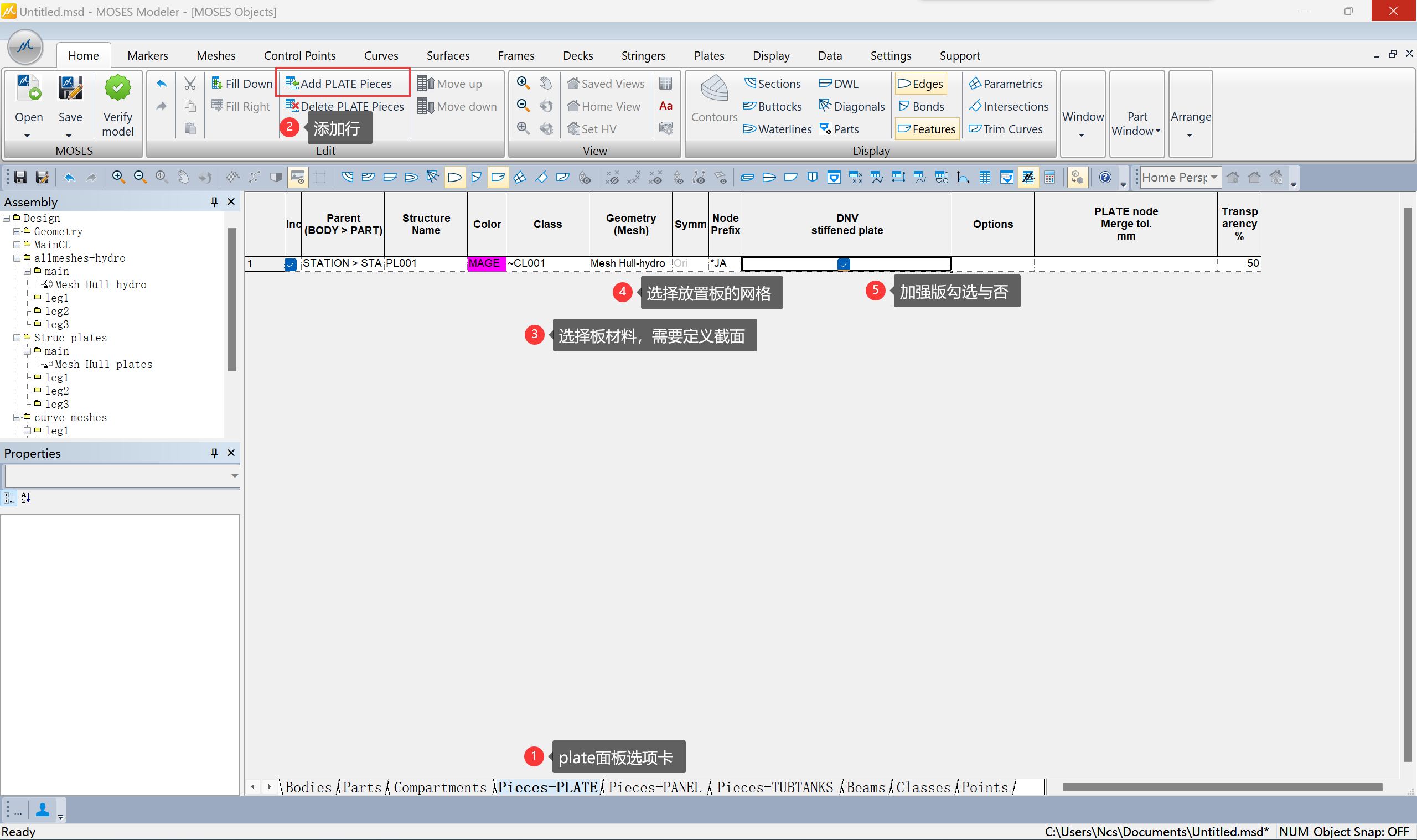Image resolution: width=1417 pixels, height=840 pixels.
Task: Toggle the Inc checkbox in row 1
Action: pyautogui.click(x=291, y=265)
